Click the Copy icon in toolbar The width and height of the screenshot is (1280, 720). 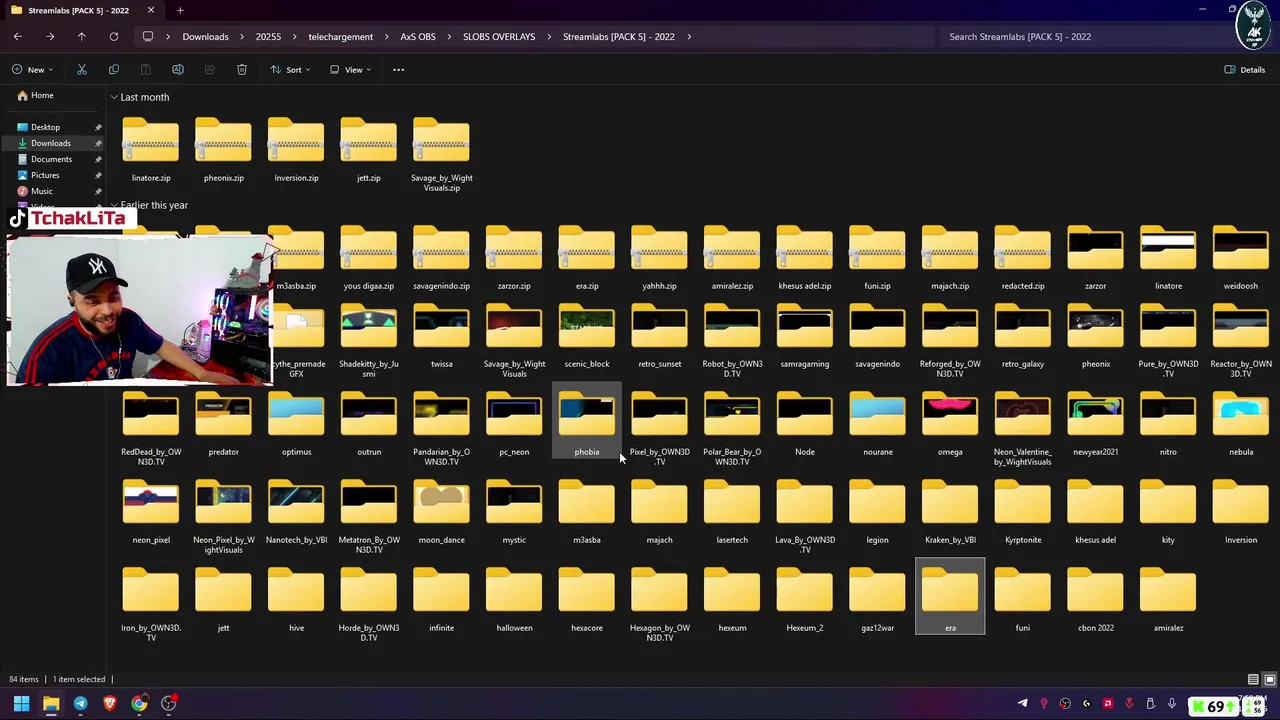[114, 70]
